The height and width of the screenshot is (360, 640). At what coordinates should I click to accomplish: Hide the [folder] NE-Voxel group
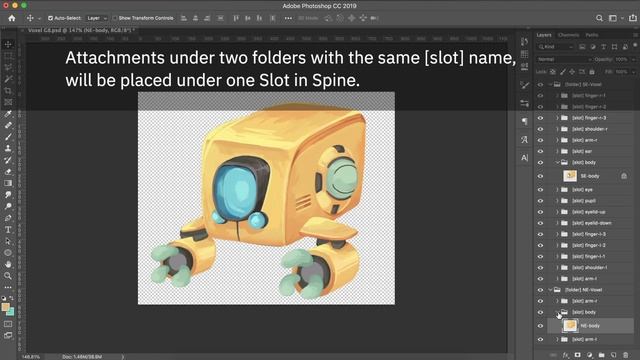[540, 290]
